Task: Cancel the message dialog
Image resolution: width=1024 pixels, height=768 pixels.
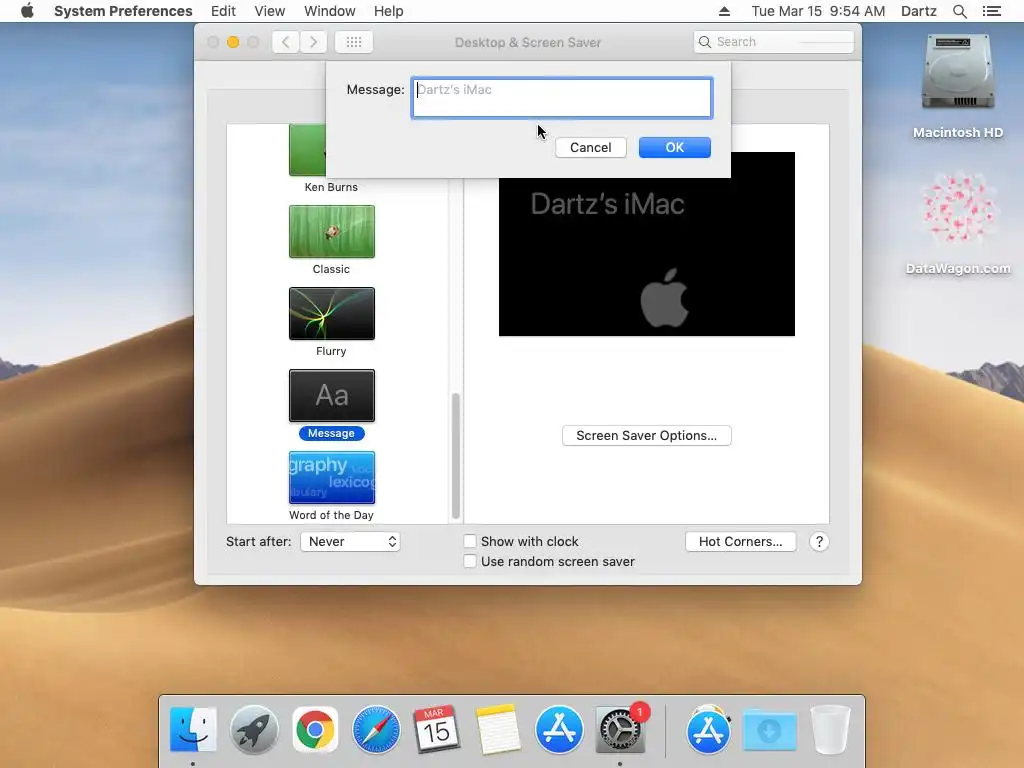Action: (590, 148)
